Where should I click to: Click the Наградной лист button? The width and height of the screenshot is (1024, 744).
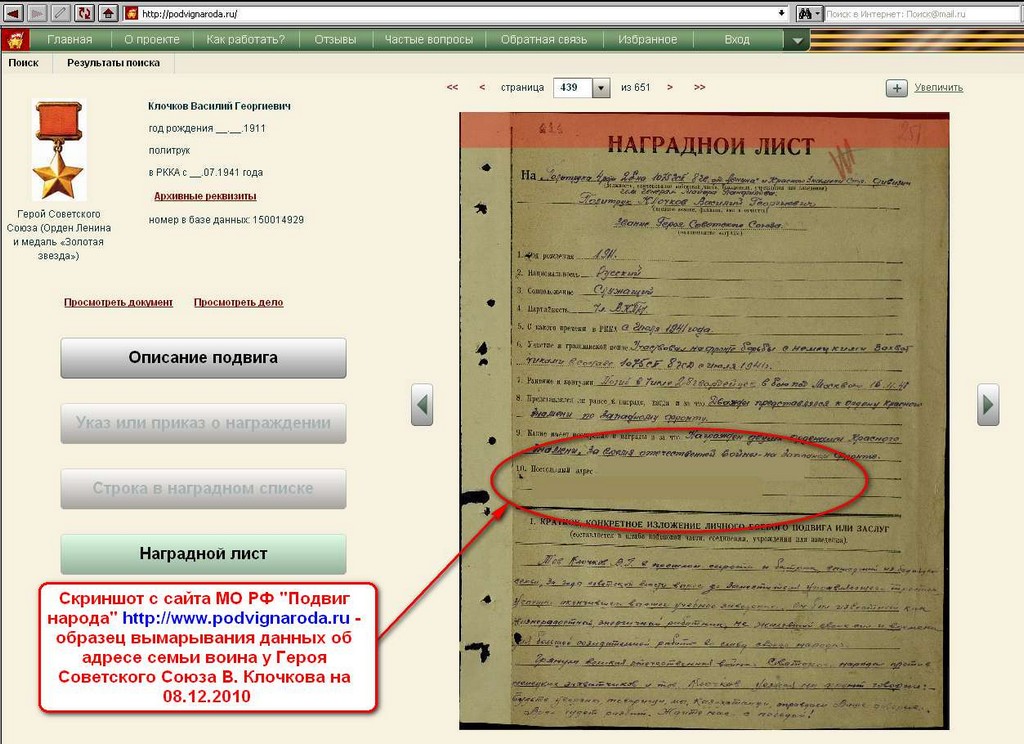(203, 553)
